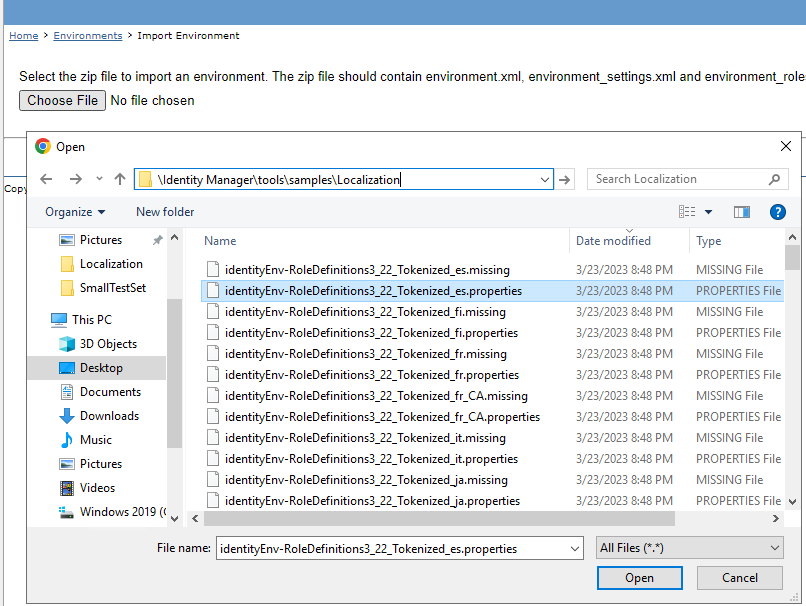
Task: Select Tokenized_ja.missing file
Action: pyautogui.click(x=492, y=480)
